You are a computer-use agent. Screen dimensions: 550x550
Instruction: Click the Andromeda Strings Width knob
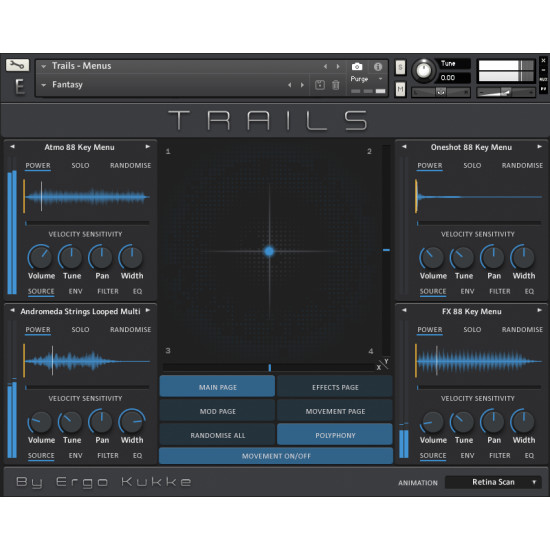click(x=132, y=421)
